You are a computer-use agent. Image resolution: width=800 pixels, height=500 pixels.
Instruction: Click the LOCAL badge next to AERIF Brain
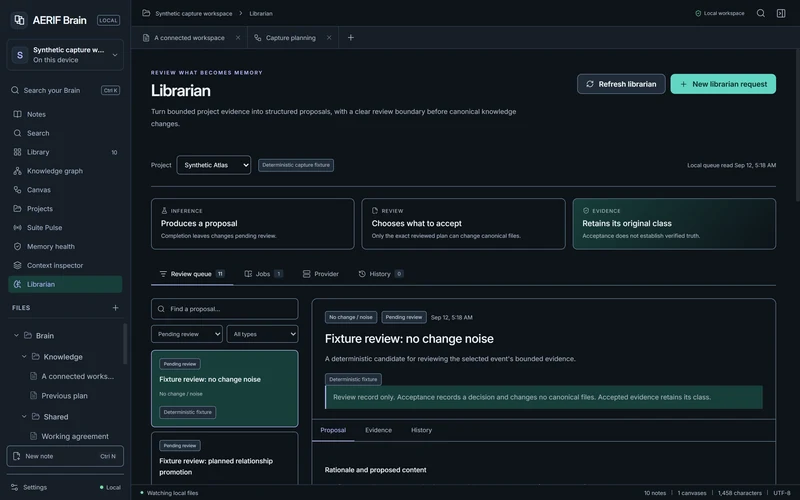click(108, 20)
